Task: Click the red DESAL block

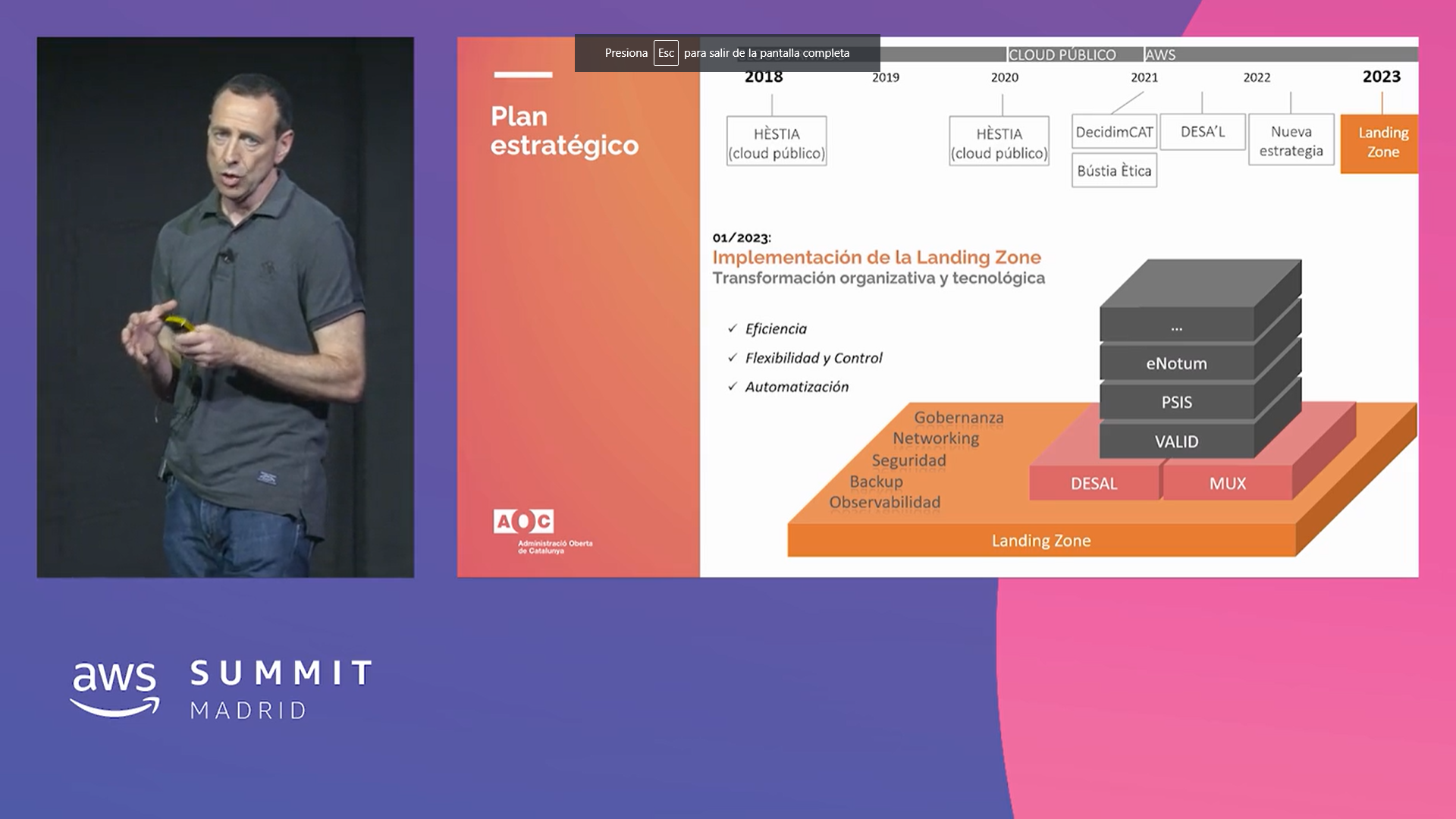Action: click(x=1094, y=484)
